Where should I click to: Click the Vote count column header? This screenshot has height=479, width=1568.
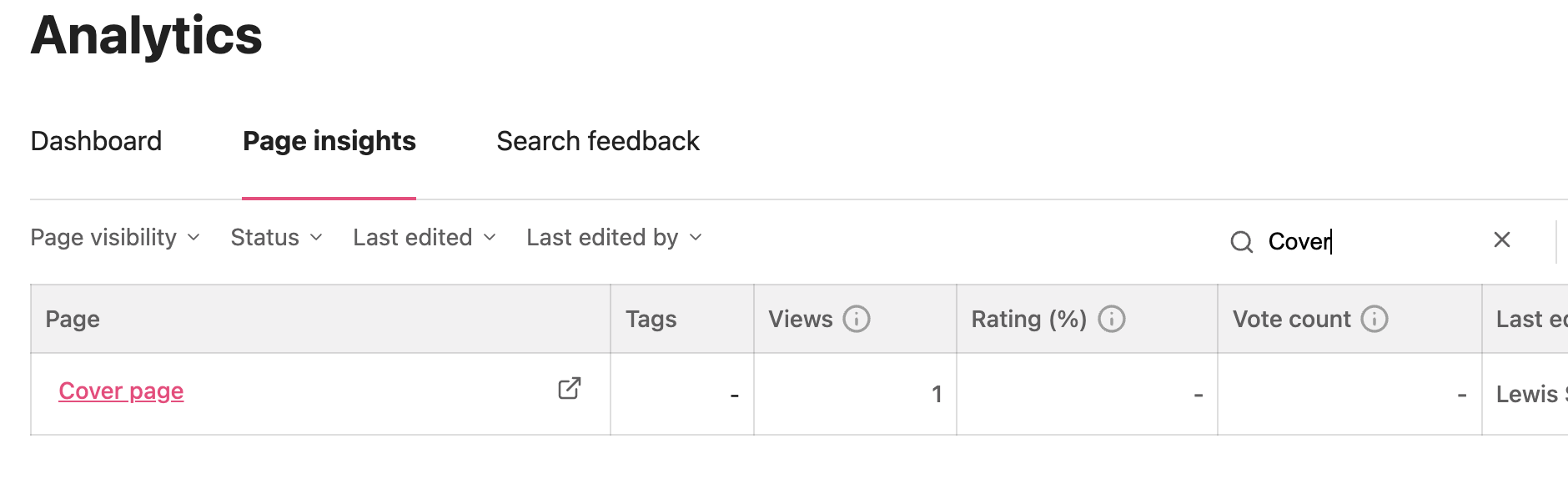click(x=1349, y=319)
